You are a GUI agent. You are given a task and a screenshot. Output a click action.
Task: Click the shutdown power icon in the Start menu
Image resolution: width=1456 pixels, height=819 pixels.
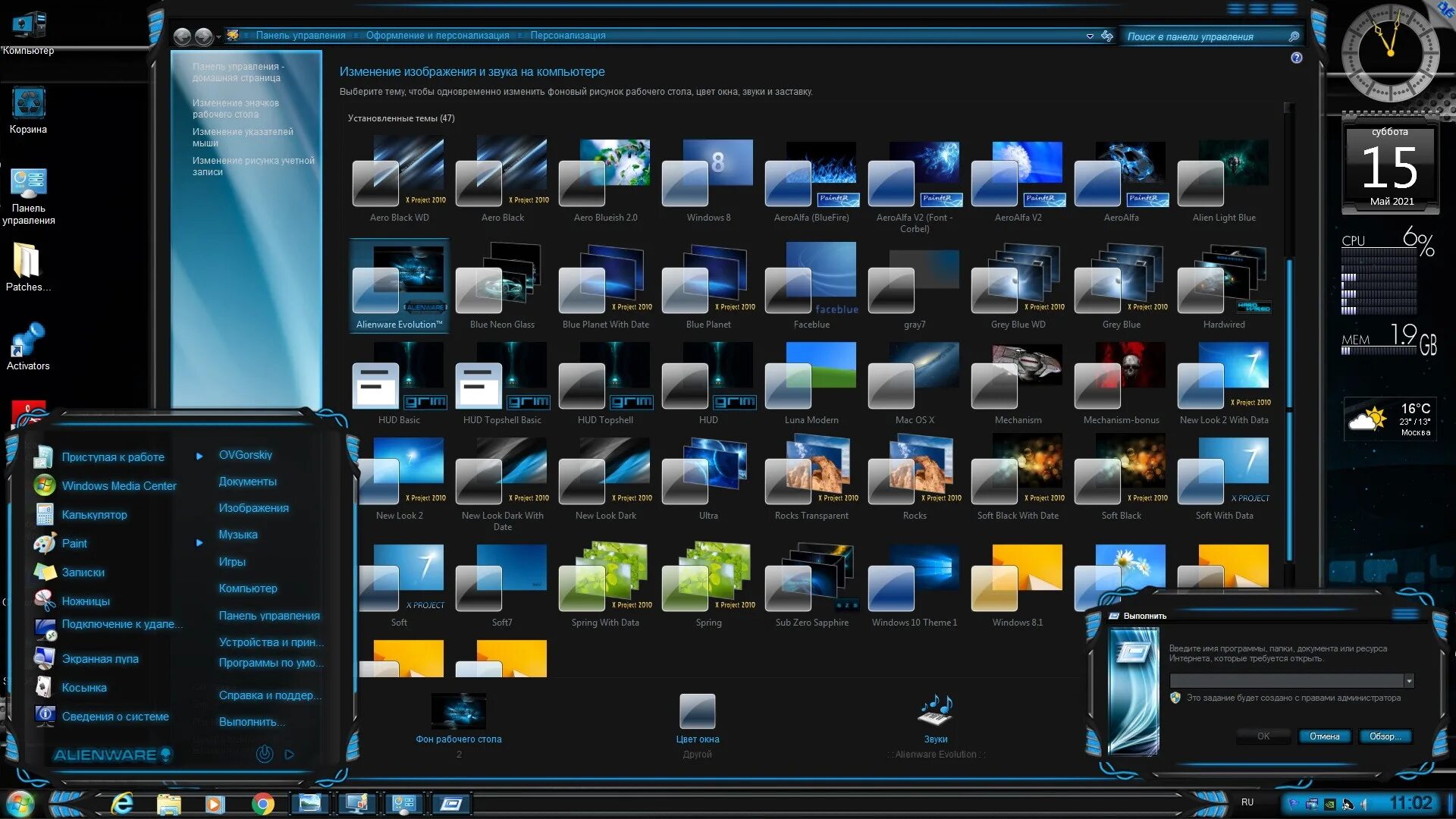(264, 754)
